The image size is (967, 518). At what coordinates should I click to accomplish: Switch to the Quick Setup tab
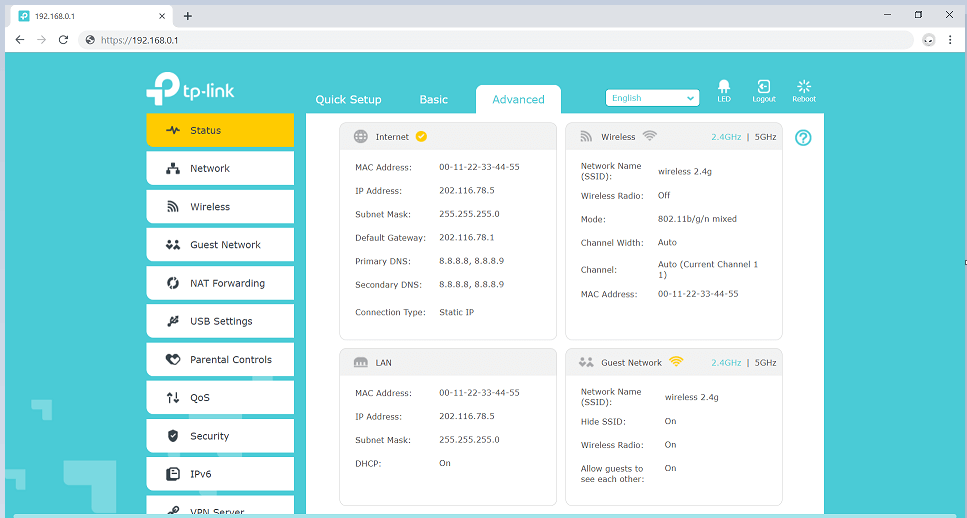click(x=348, y=100)
